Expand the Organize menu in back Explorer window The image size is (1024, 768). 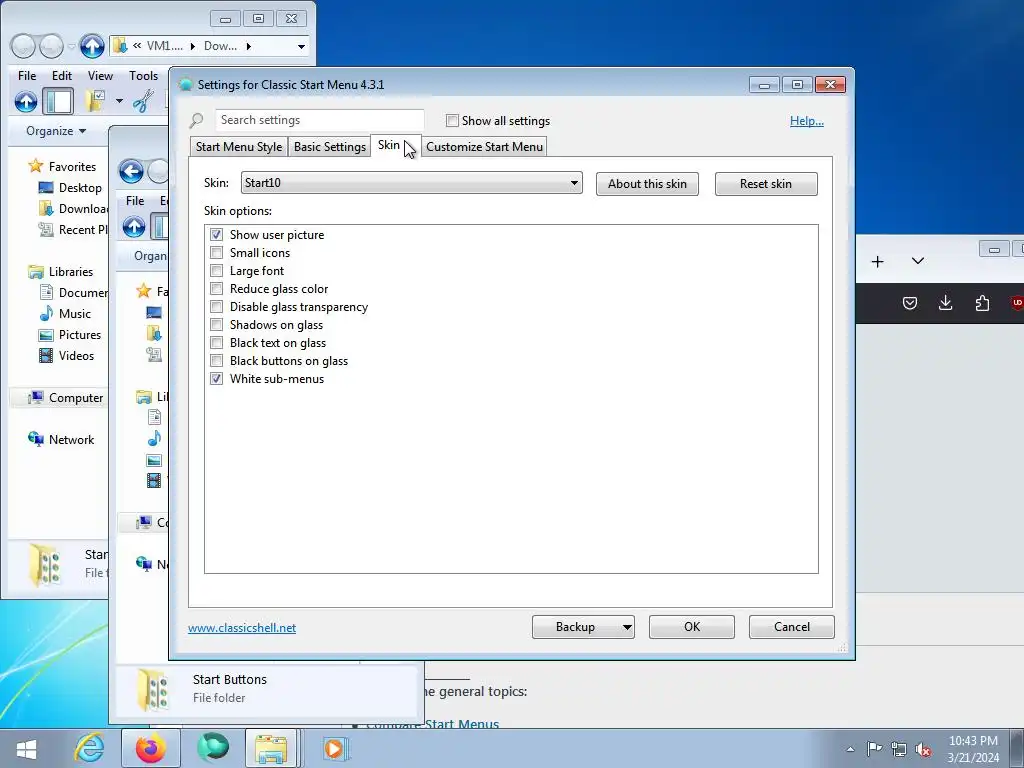tap(56, 131)
